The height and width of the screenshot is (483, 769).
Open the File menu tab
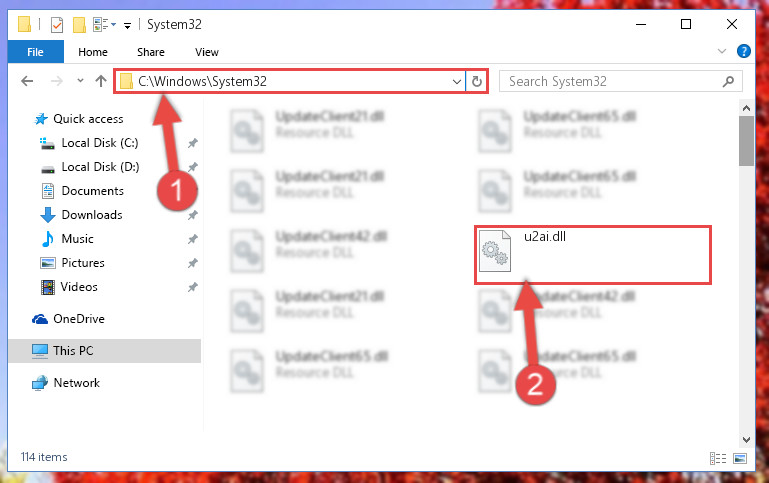click(x=35, y=51)
